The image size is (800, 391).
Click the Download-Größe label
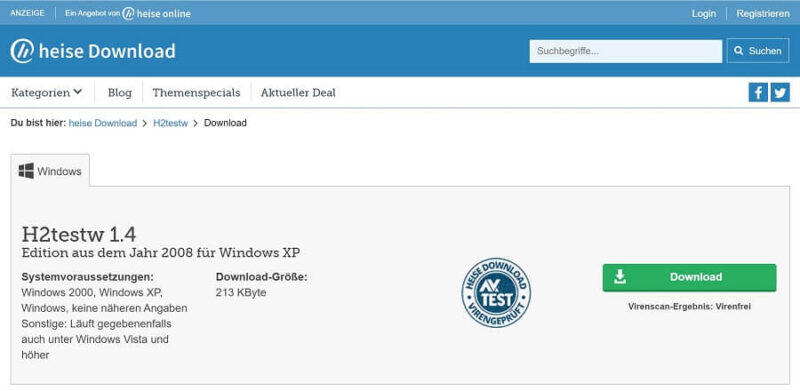pyautogui.click(x=262, y=277)
